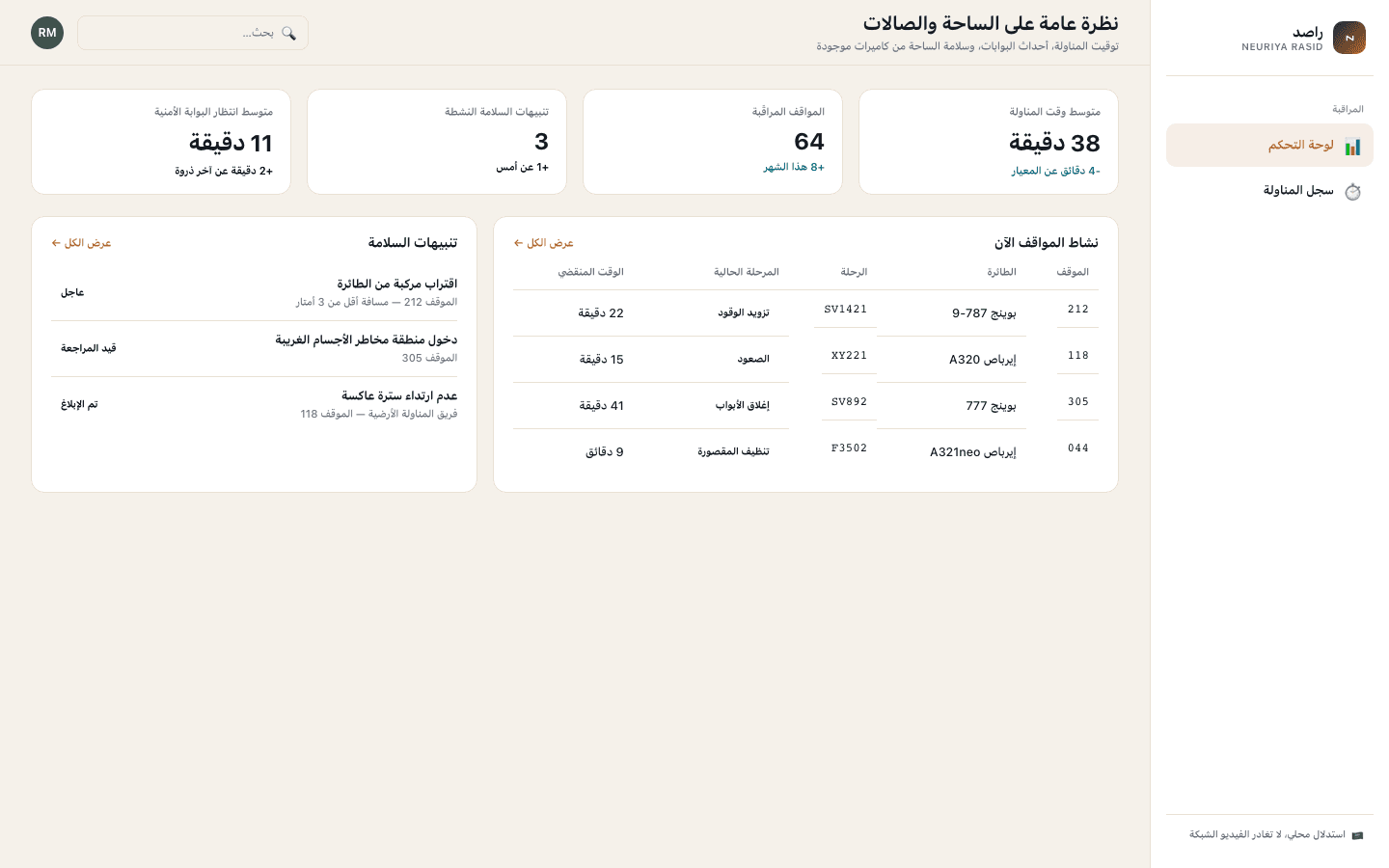The width and height of the screenshot is (1389, 868).
Task: Click the local inference status icon
Action: coord(1357,835)
